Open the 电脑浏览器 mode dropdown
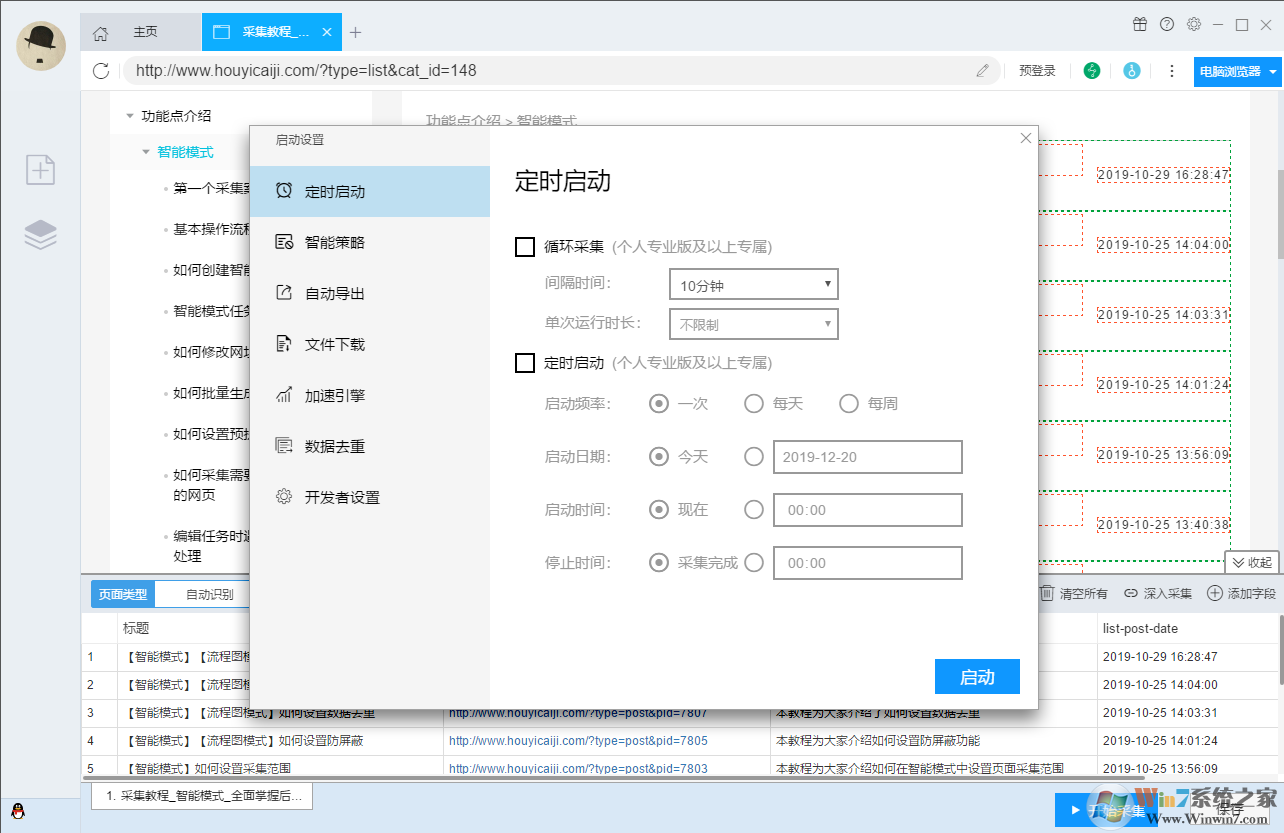This screenshot has height=833, width=1284. 1237,71
